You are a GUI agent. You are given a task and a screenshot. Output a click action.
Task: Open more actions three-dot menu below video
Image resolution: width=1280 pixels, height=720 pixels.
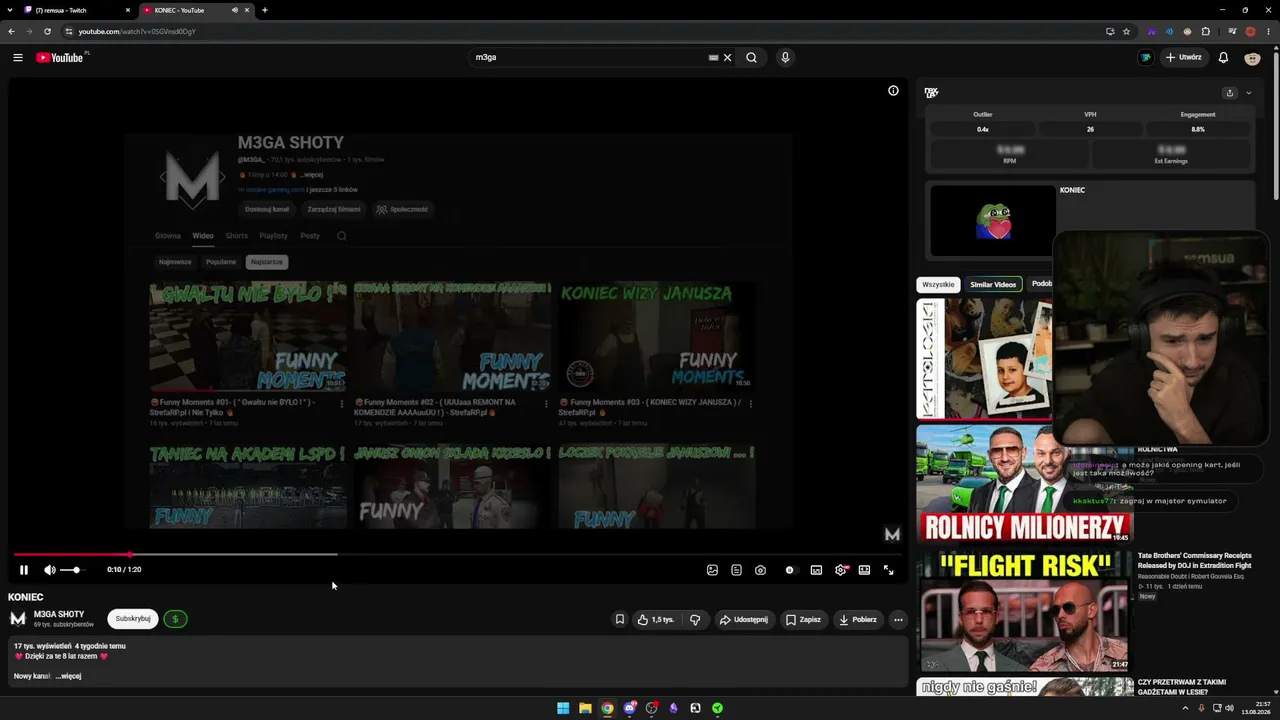pyautogui.click(x=898, y=620)
